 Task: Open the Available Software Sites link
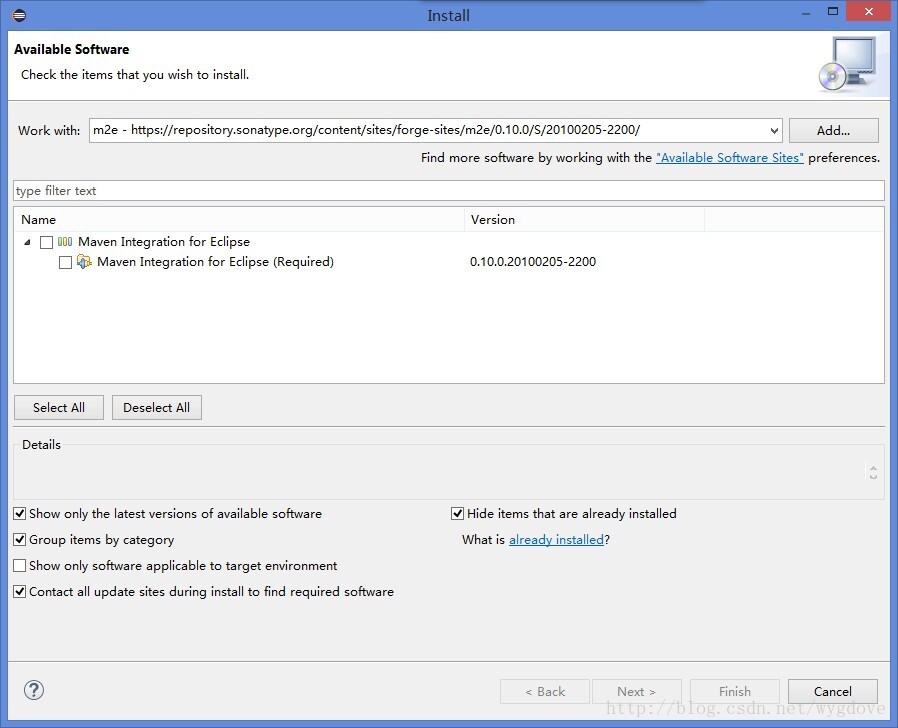click(729, 158)
